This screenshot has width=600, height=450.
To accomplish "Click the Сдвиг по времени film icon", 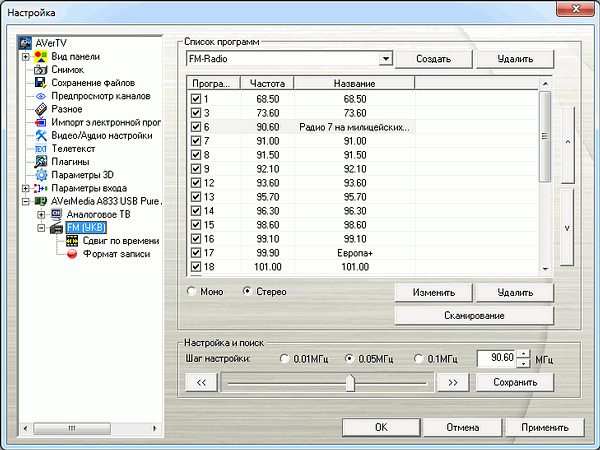I will (x=71, y=240).
